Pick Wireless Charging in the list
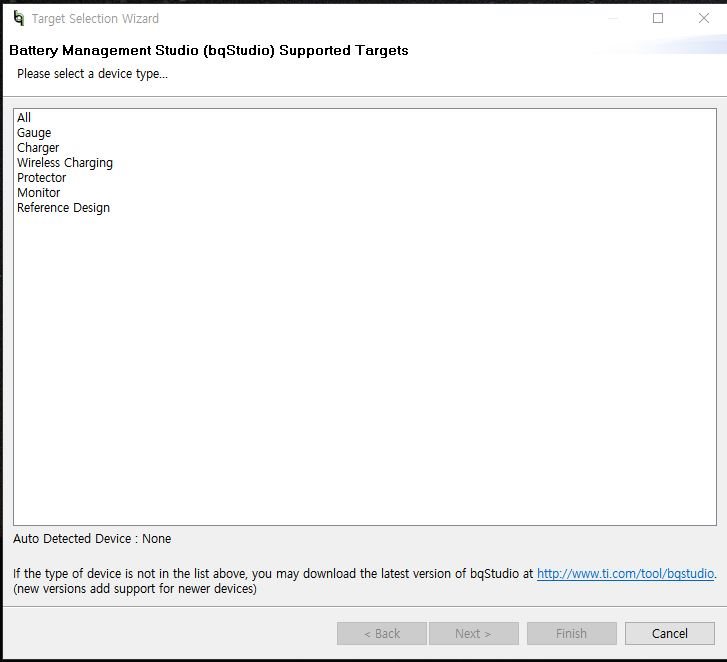This screenshot has width=727, height=662. pyautogui.click(x=65, y=163)
